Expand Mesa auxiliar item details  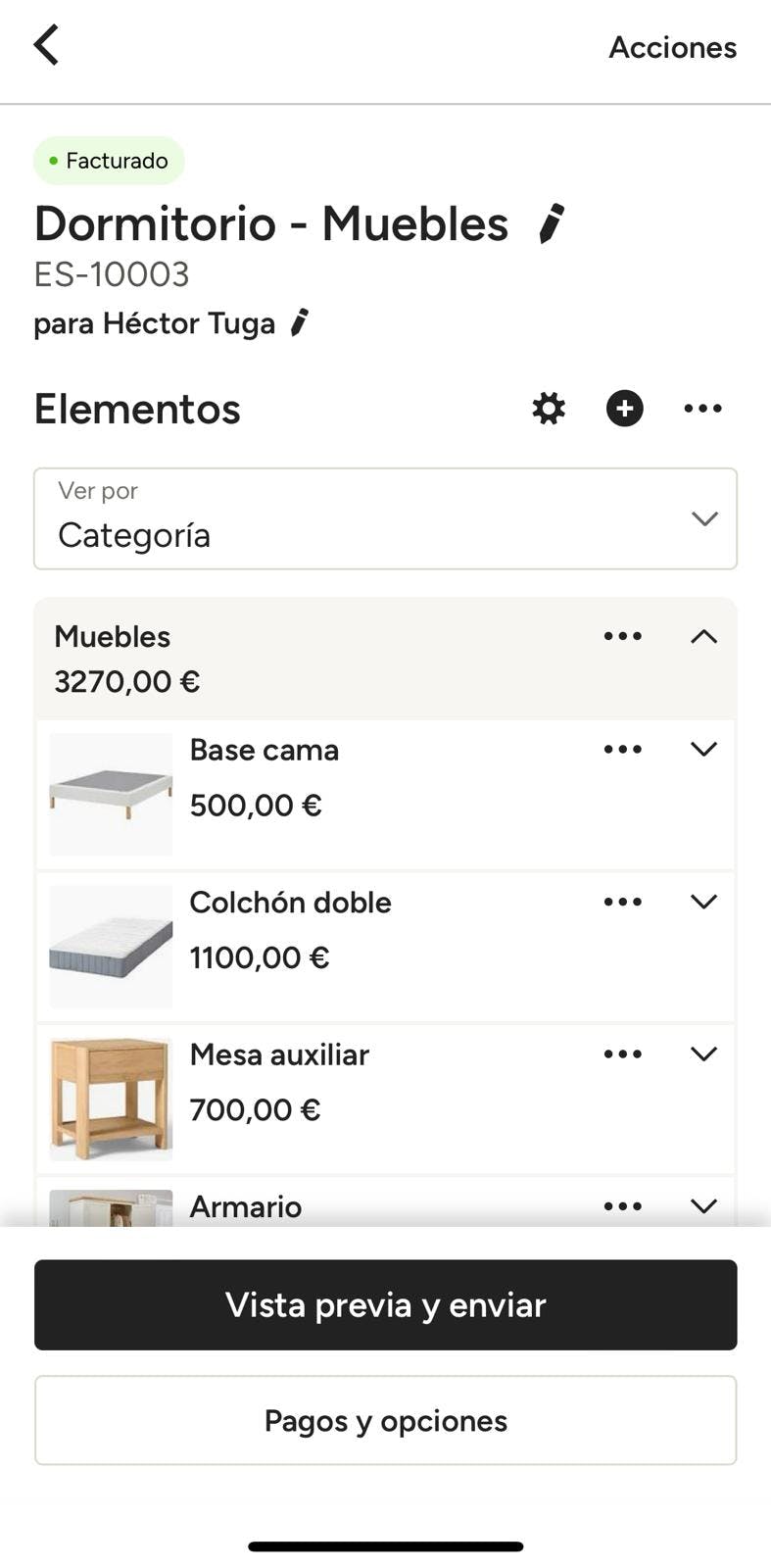point(703,1054)
